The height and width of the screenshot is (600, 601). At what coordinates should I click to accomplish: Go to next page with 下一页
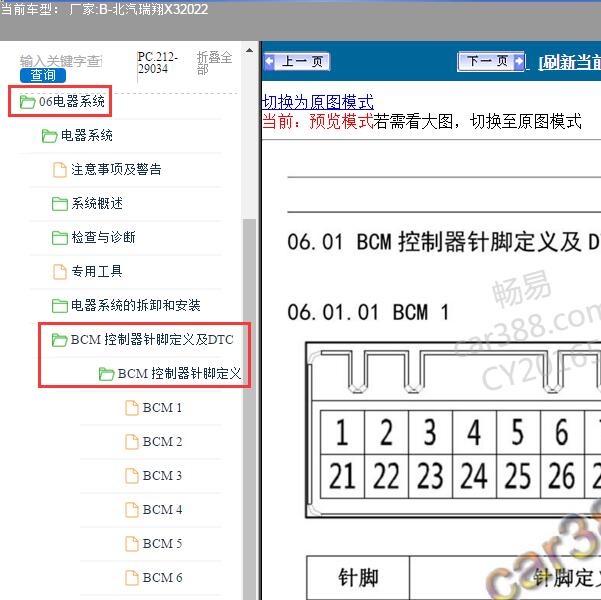point(491,61)
